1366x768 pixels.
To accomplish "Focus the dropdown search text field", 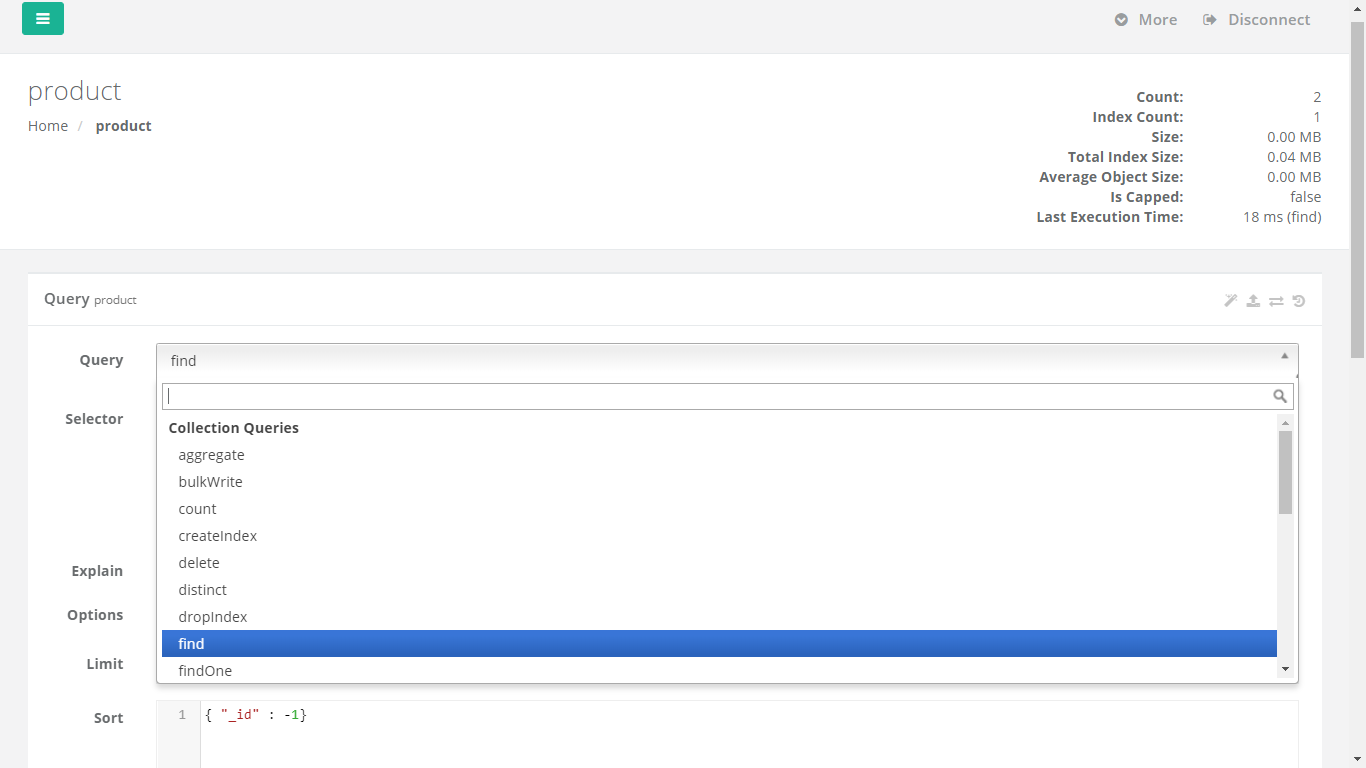I will (x=715, y=397).
